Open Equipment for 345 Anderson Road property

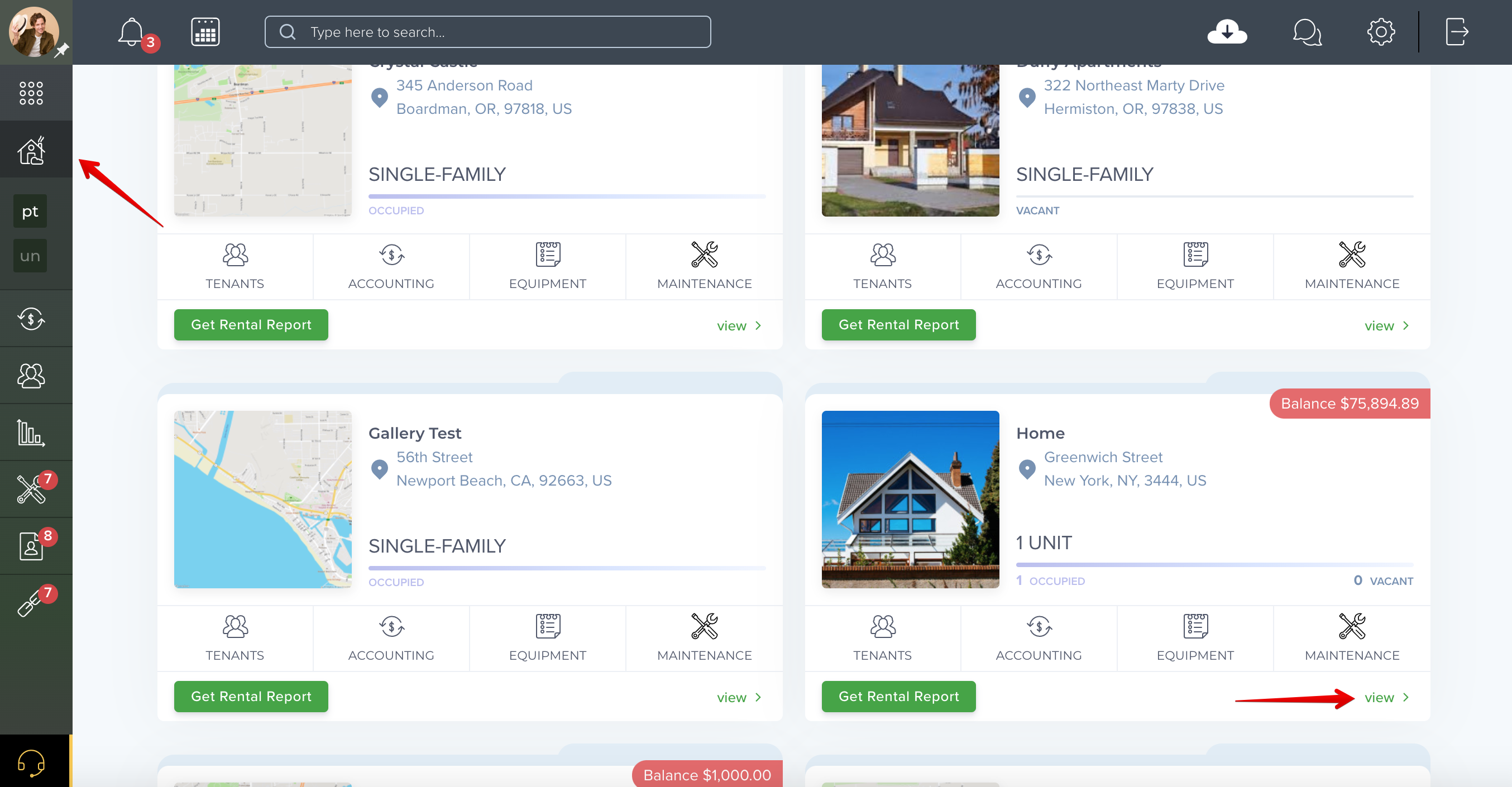(x=548, y=266)
